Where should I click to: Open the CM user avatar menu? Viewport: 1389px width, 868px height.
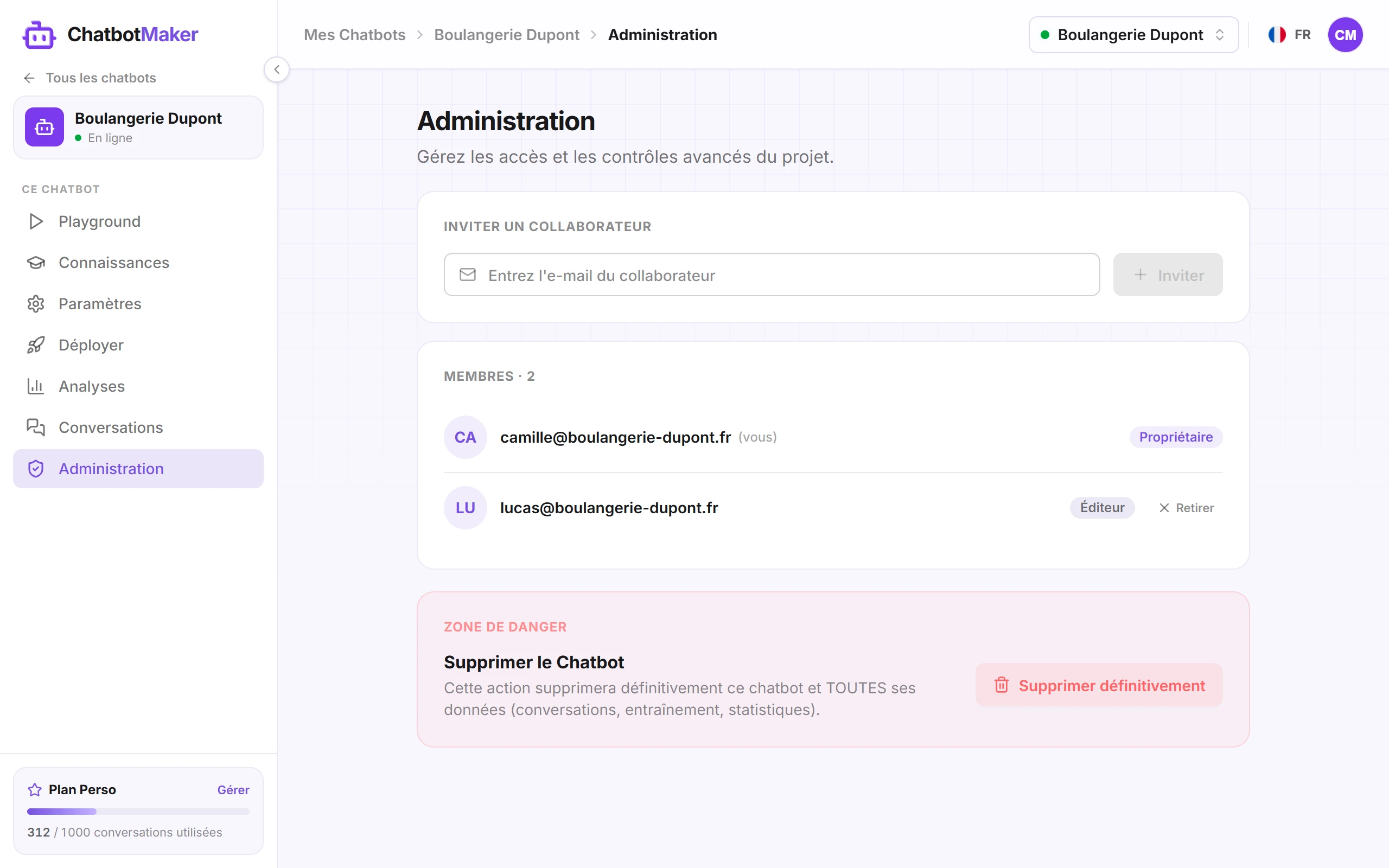[x=1346, y=35]
